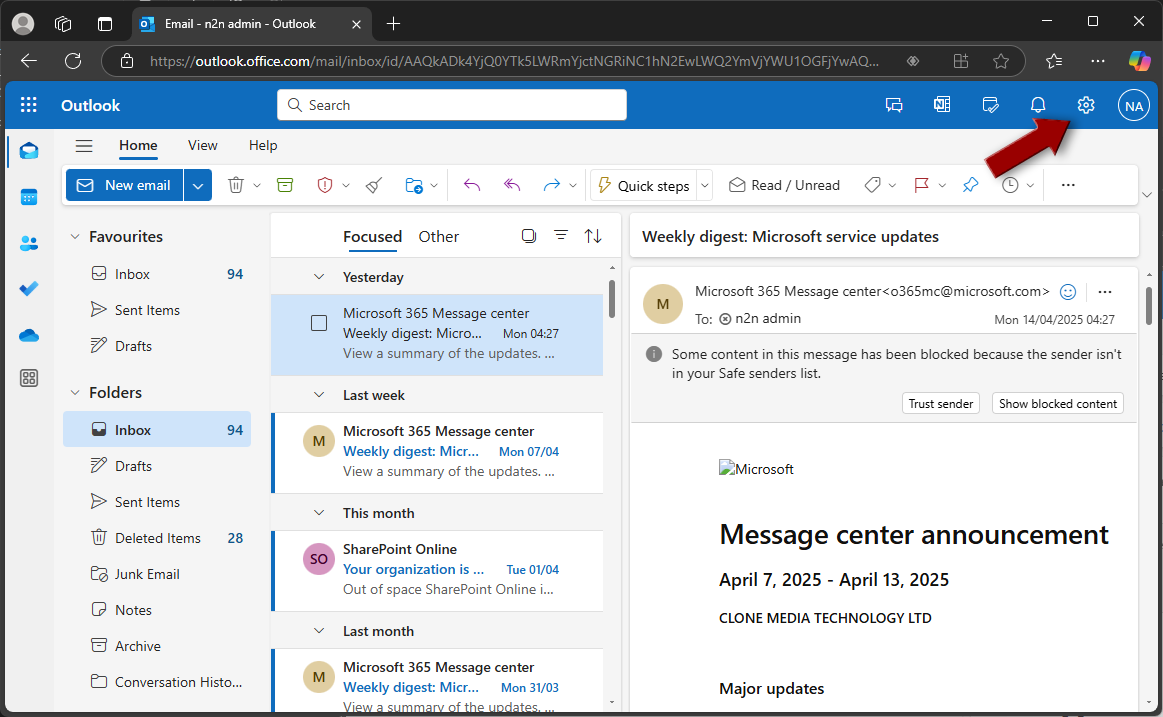Click message list vertical scrollbar
The width and height of the screenshot is (1163, 717).
point(612,299)
